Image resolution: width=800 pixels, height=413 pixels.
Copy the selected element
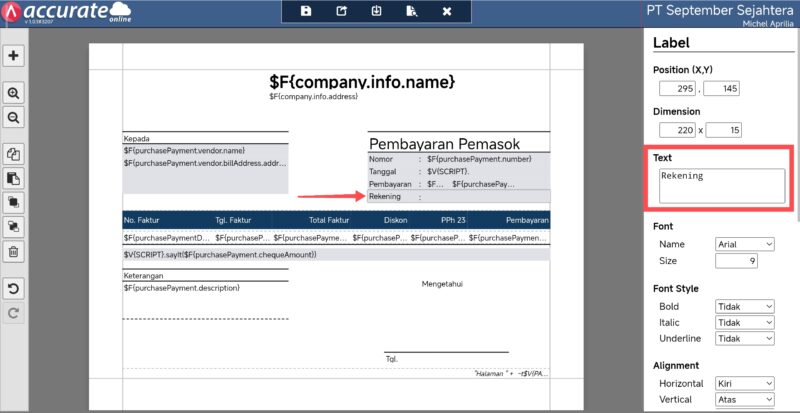tap(14, 154)
